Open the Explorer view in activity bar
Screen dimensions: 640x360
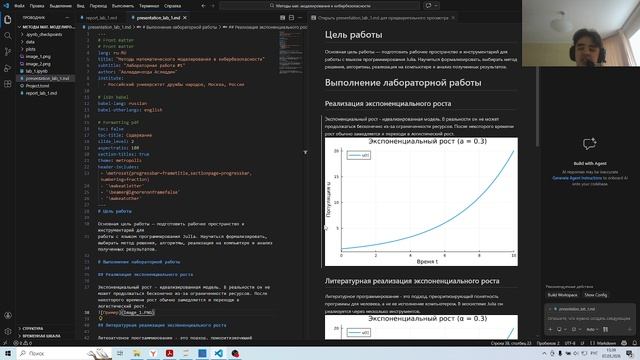[7, 20]
